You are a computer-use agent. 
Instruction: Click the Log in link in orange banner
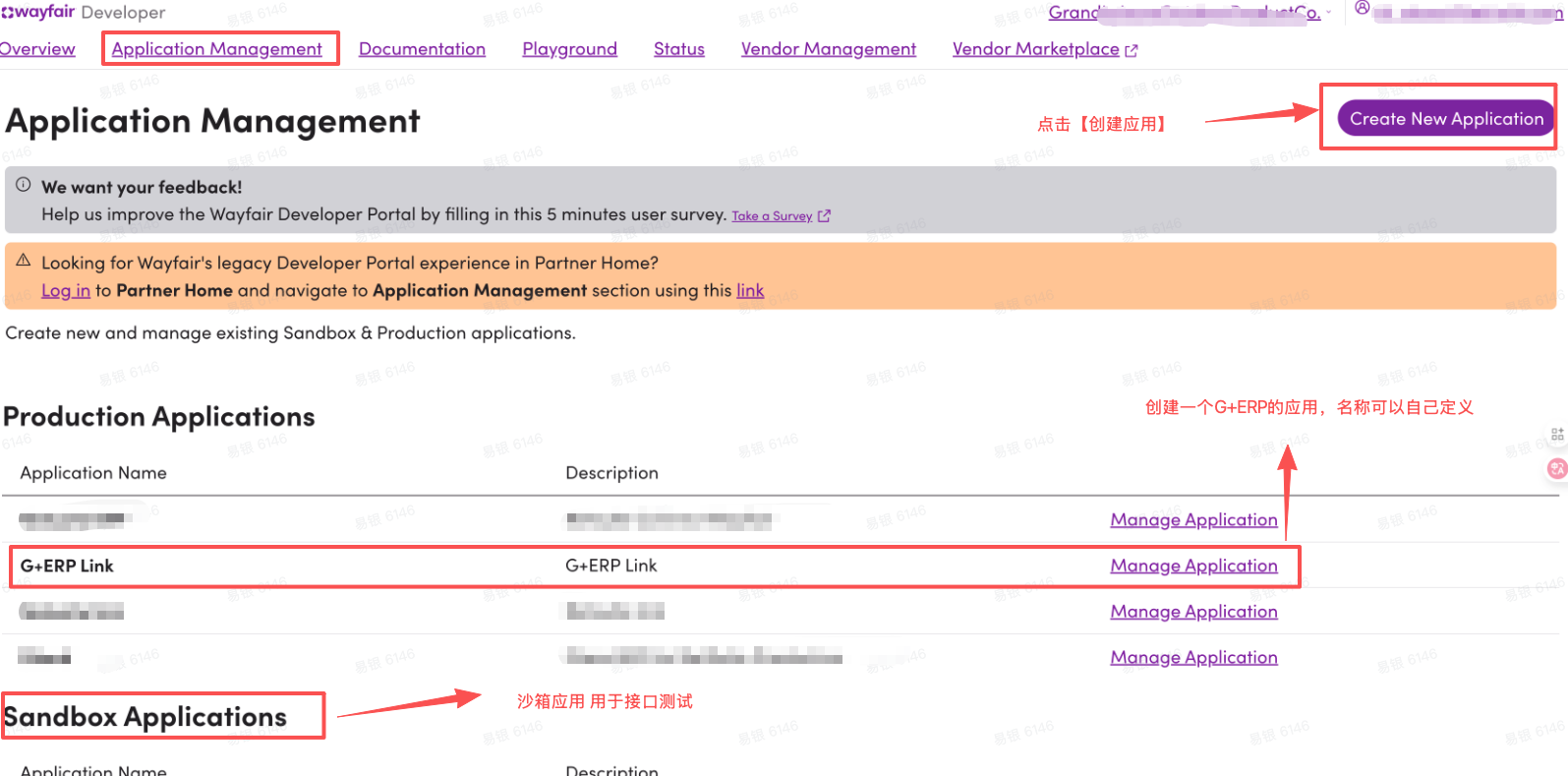pos(66,290)
